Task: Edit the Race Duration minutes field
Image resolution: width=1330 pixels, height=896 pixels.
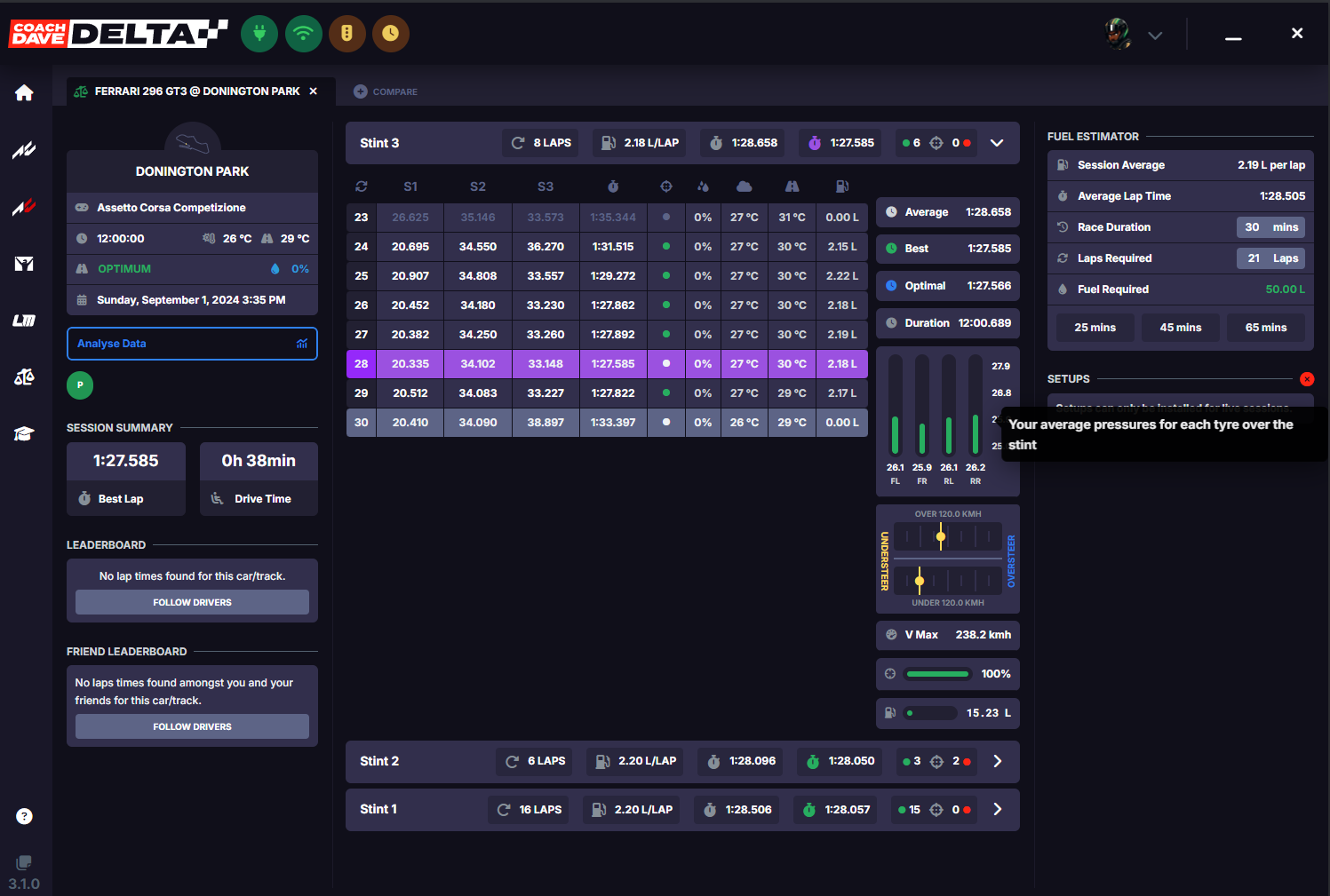Action: pyautogui.click(x=1270, y=227)
